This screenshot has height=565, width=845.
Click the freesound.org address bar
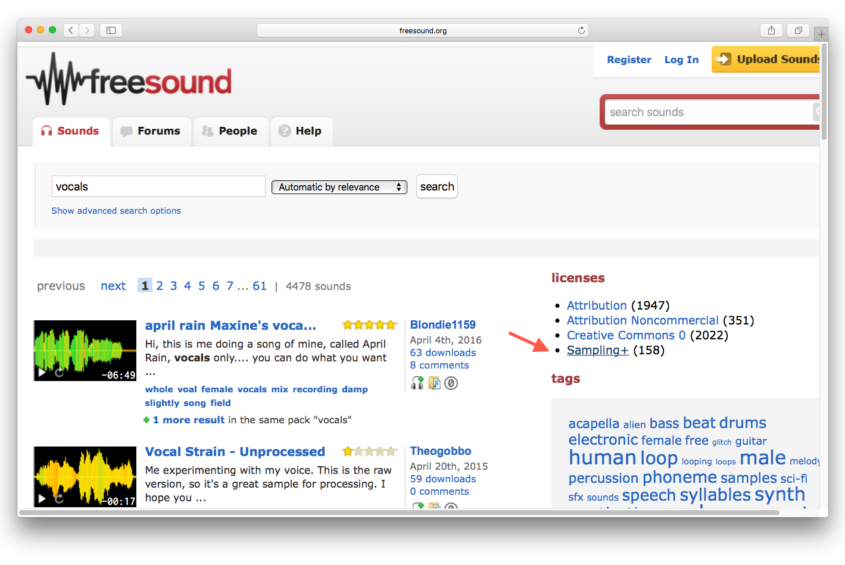422,31
